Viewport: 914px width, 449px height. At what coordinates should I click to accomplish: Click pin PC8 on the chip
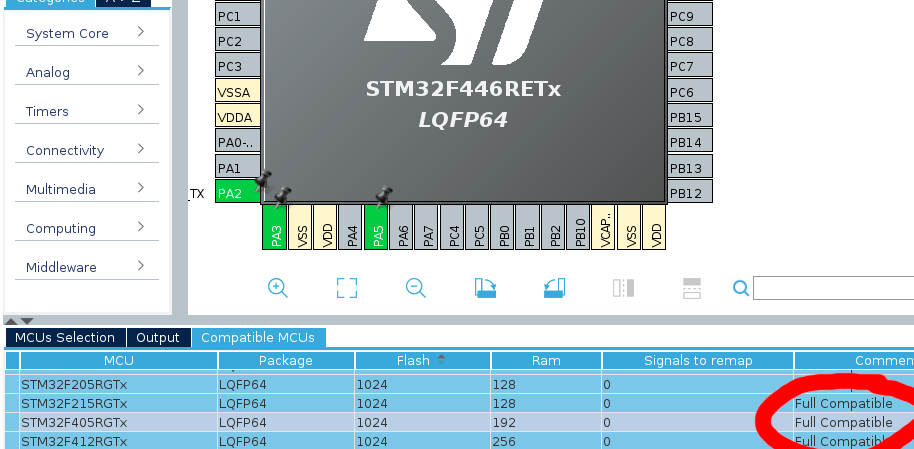pyautogui.click(x=690, y=41)
